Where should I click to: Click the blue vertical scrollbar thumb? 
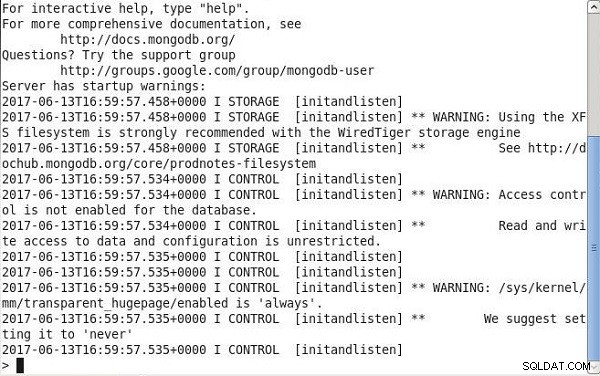tap(593, 248)
